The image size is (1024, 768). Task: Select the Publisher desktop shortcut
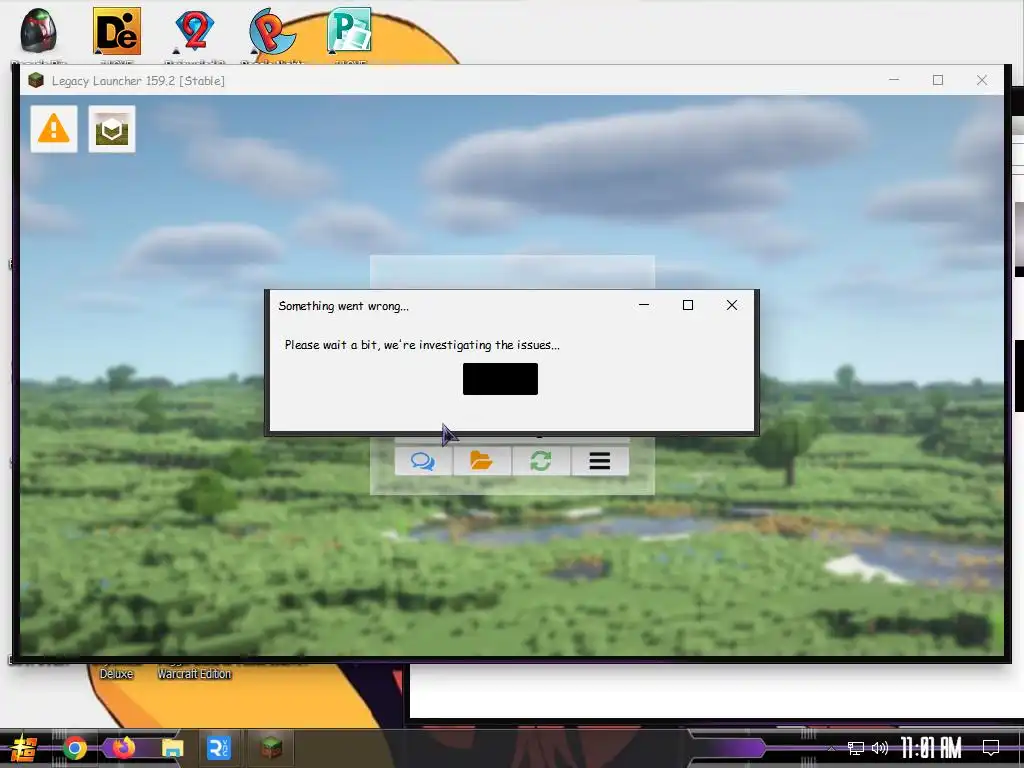349,31
